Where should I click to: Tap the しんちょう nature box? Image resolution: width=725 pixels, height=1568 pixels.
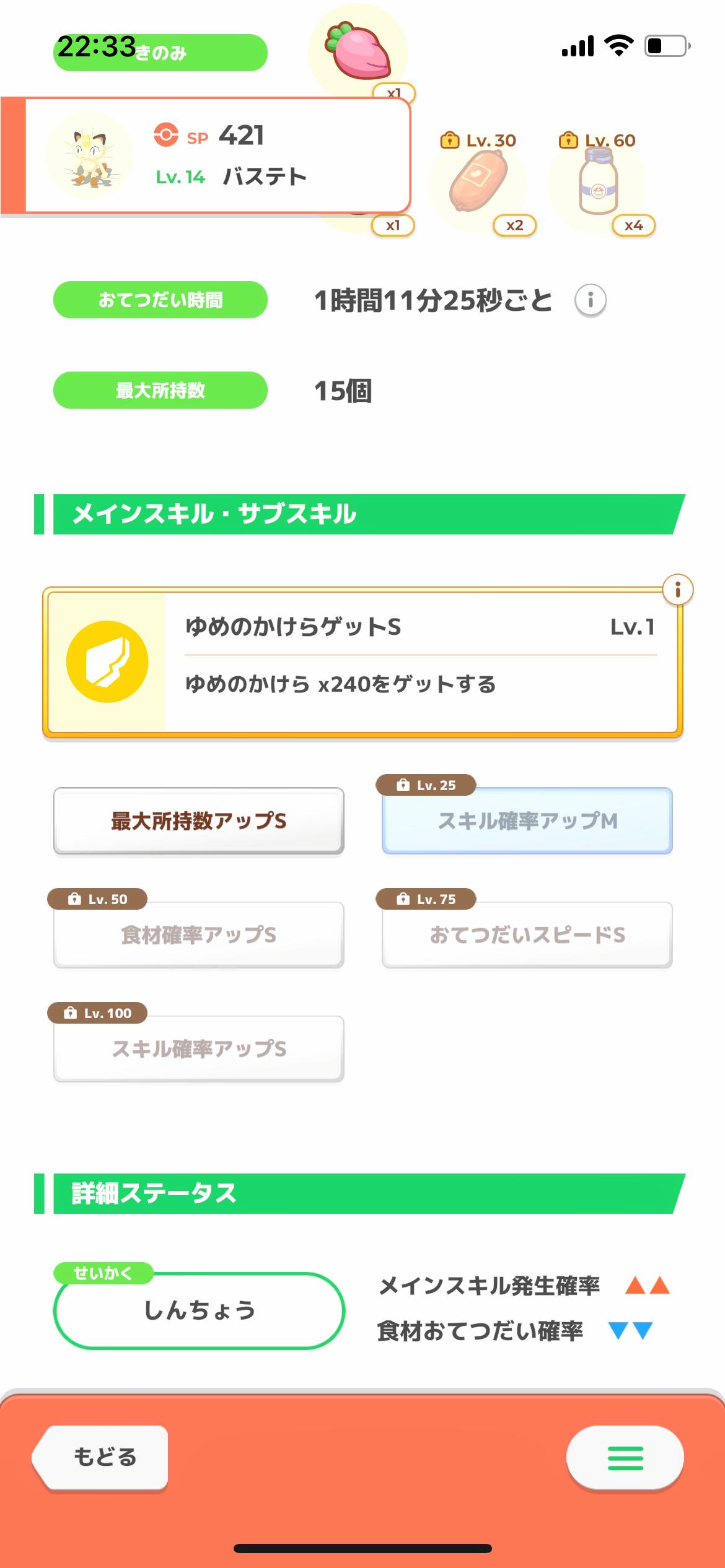click(199, 1310)
